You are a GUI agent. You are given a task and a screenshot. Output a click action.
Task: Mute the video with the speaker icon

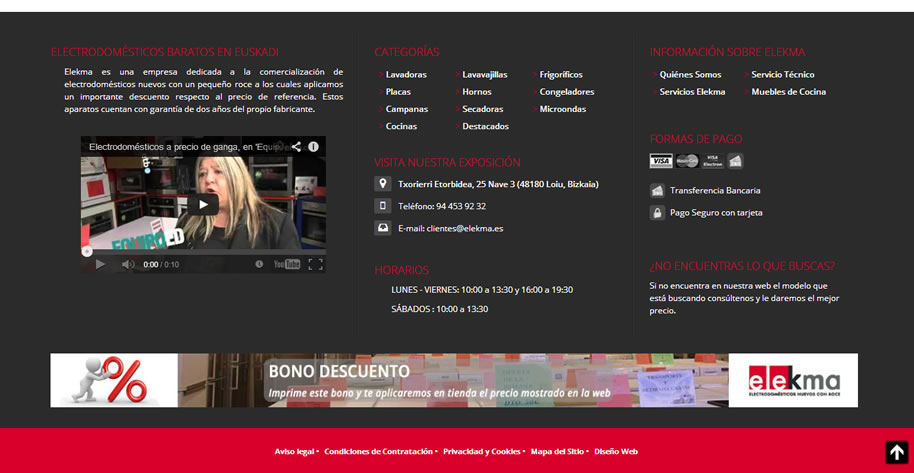(128, 264)
